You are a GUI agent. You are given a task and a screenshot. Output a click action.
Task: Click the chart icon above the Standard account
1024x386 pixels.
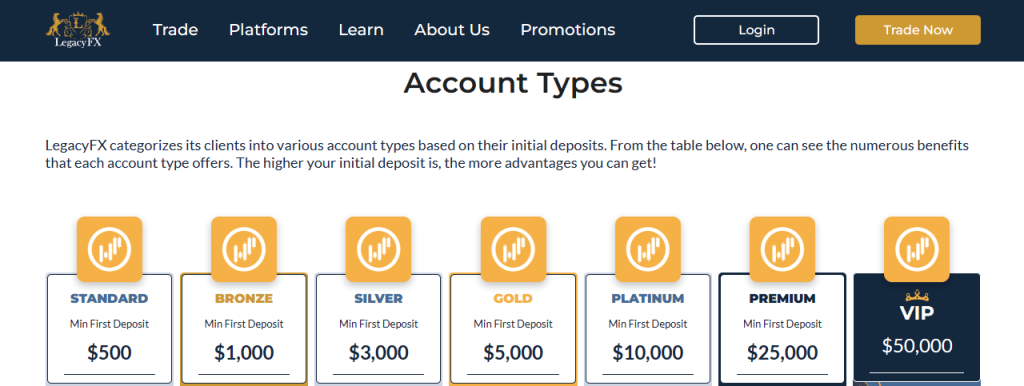pyautogui.click(x=110, y=249)
